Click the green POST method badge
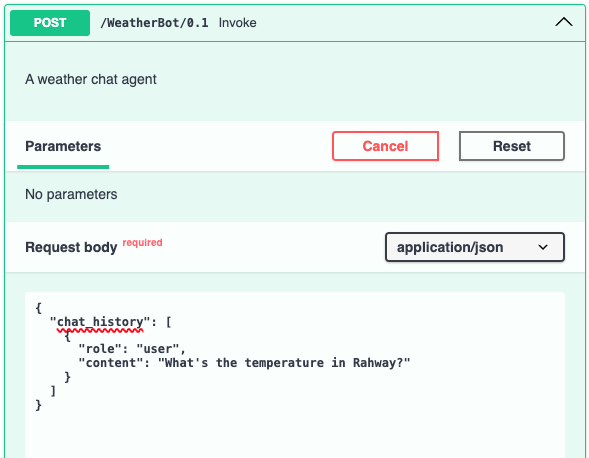This screenshot has width=589, height=458. coord(50,23)
